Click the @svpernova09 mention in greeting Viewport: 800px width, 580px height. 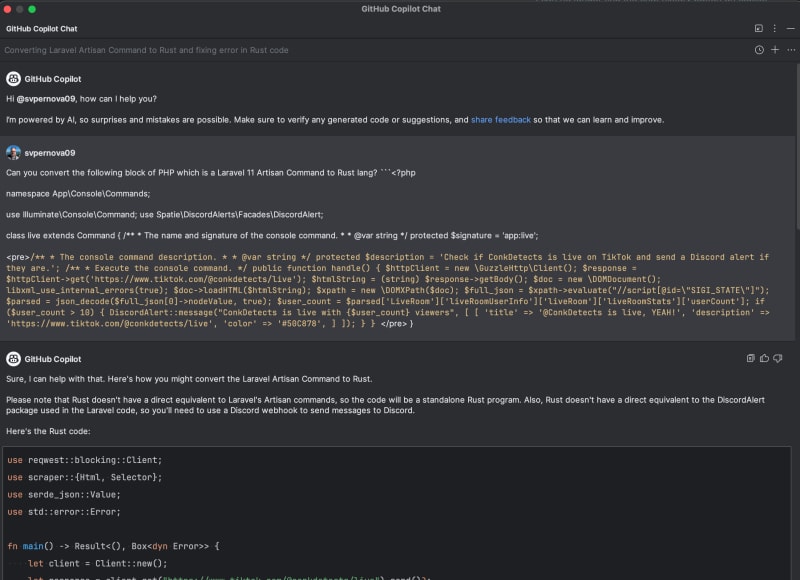click(46, 99)
